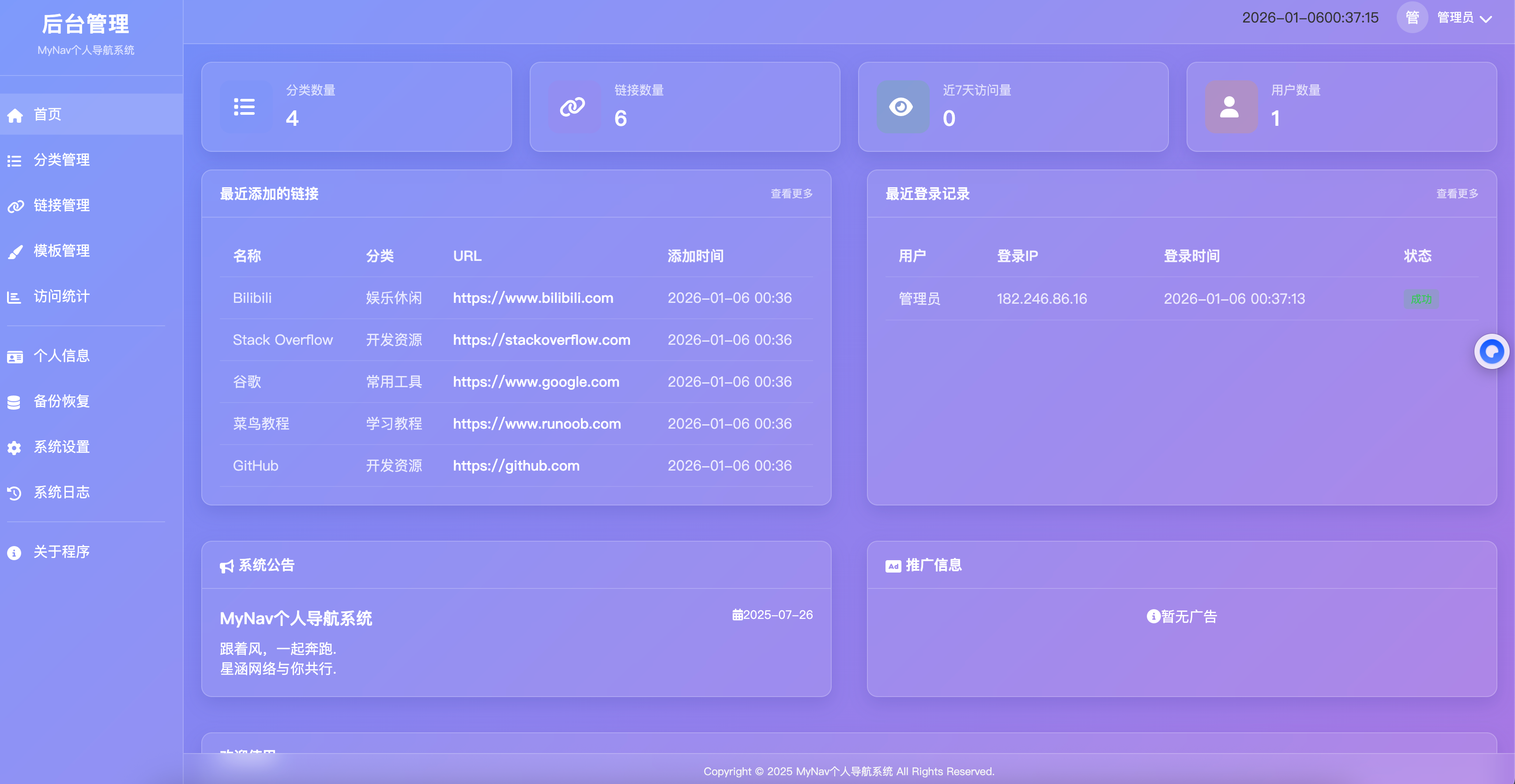
Task: Click the list icon in 分类数量 card
Action: click(x=245, y=107)
